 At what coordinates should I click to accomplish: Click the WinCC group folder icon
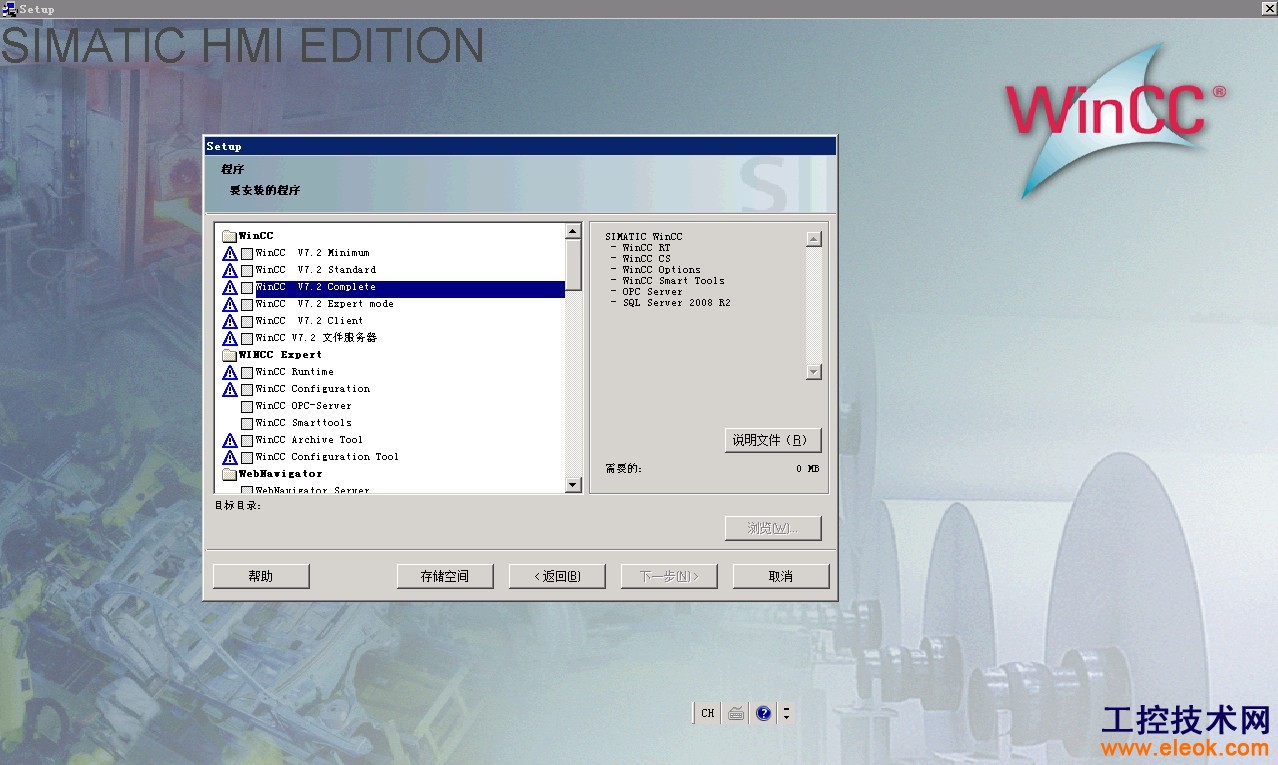click(229, 236)
